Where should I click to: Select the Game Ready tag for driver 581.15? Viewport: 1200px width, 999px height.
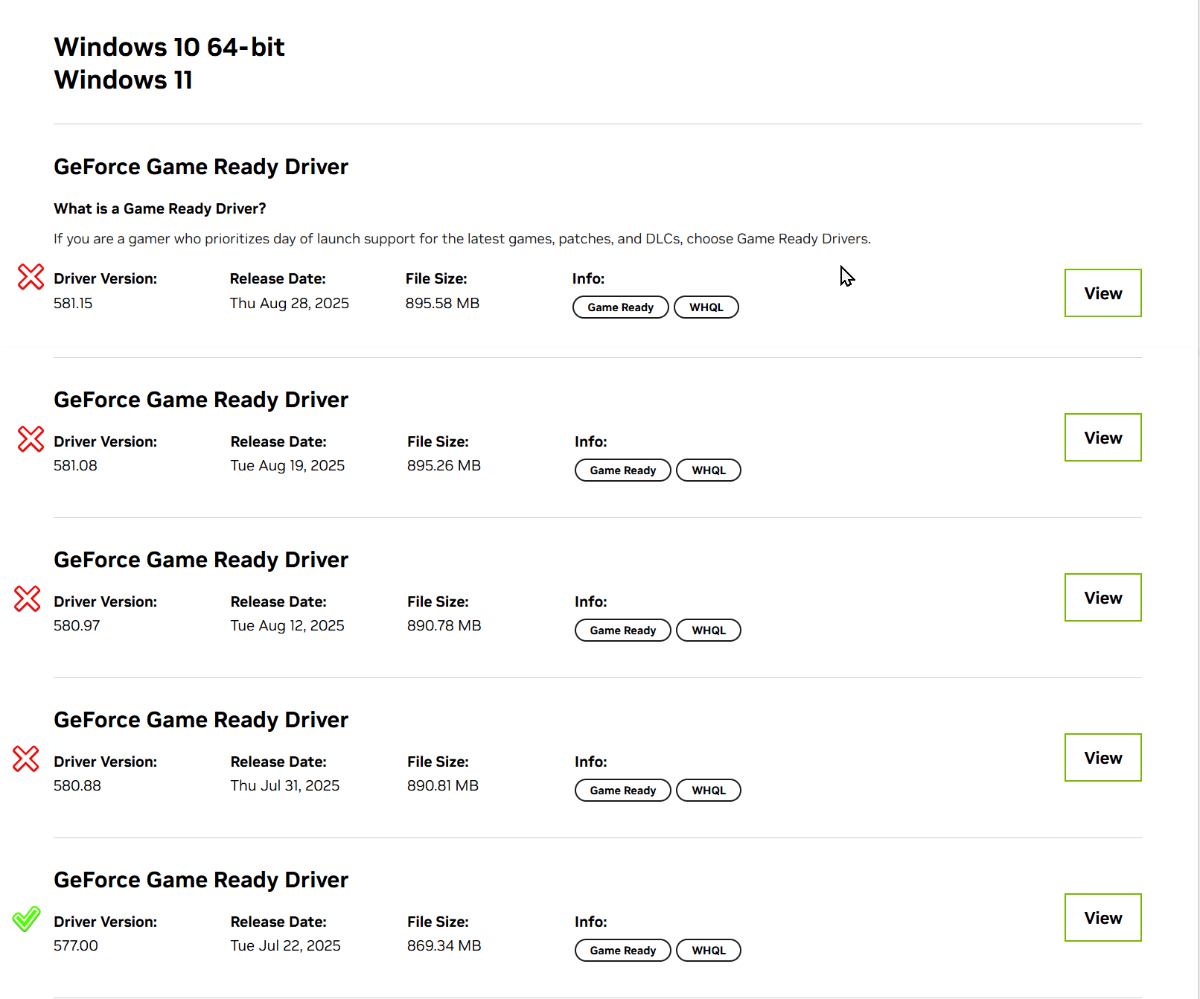620,307
